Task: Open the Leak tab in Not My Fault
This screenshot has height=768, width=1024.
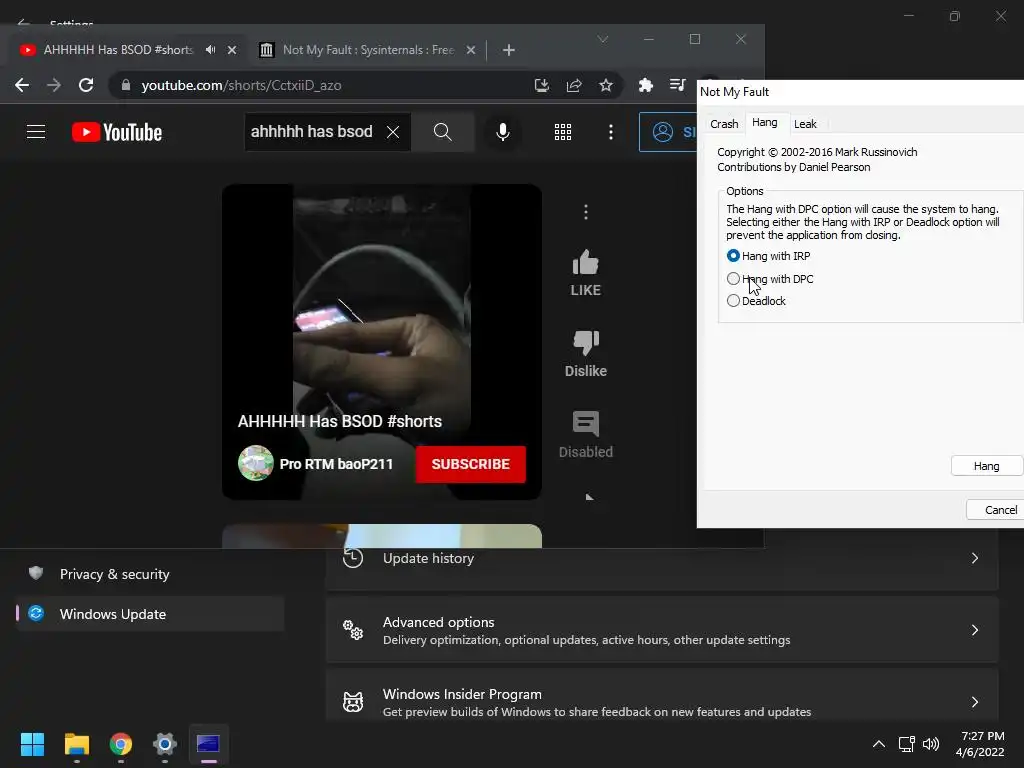Action: 805,124
